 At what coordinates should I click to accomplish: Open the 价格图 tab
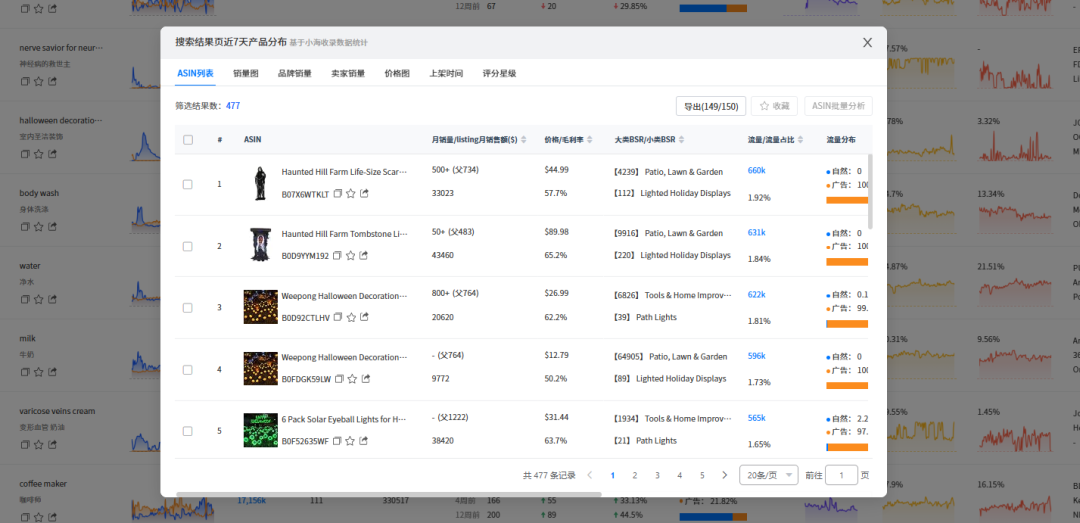[397, 73]
